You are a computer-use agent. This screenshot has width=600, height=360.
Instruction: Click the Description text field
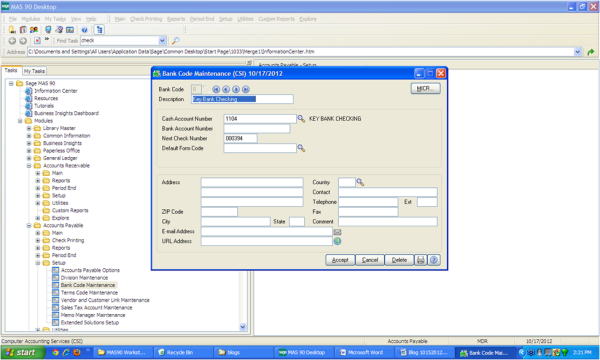tap(242, 99)
